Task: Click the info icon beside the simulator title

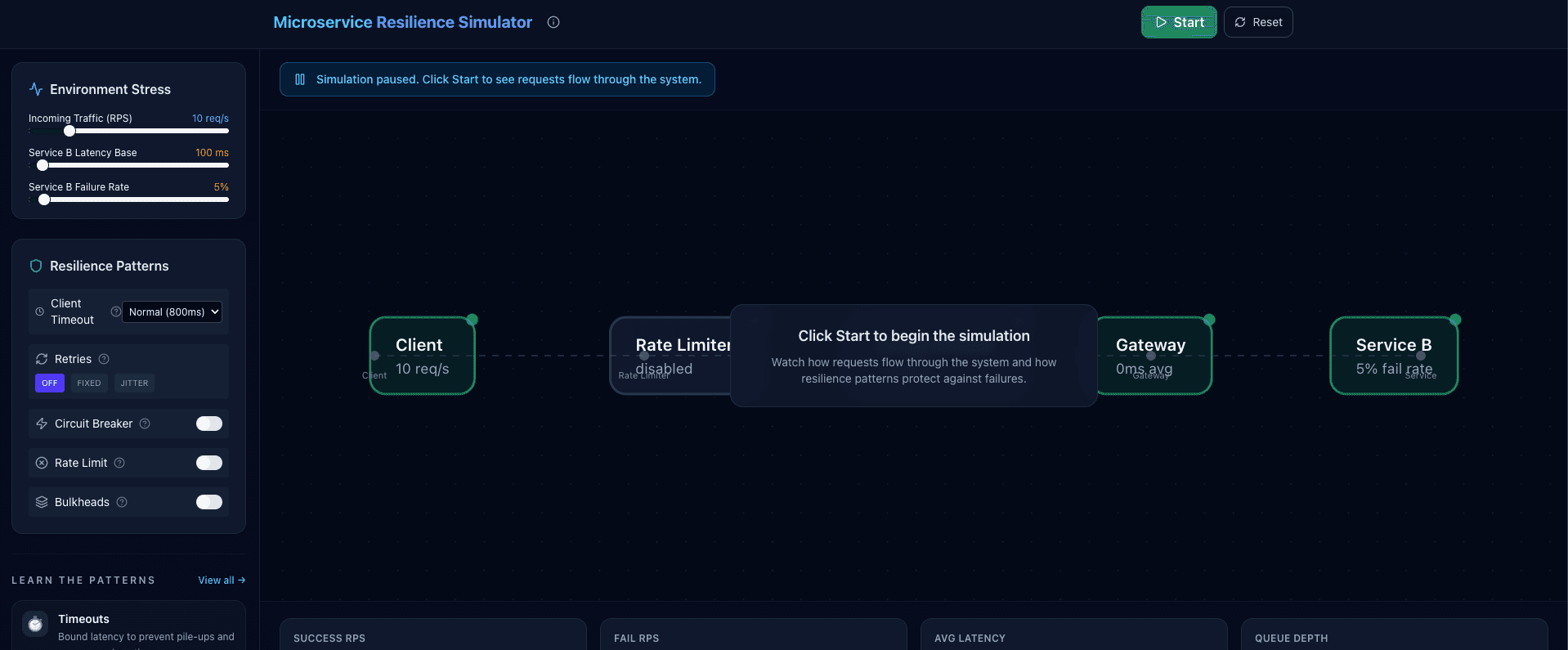Action: pos(553,22)
